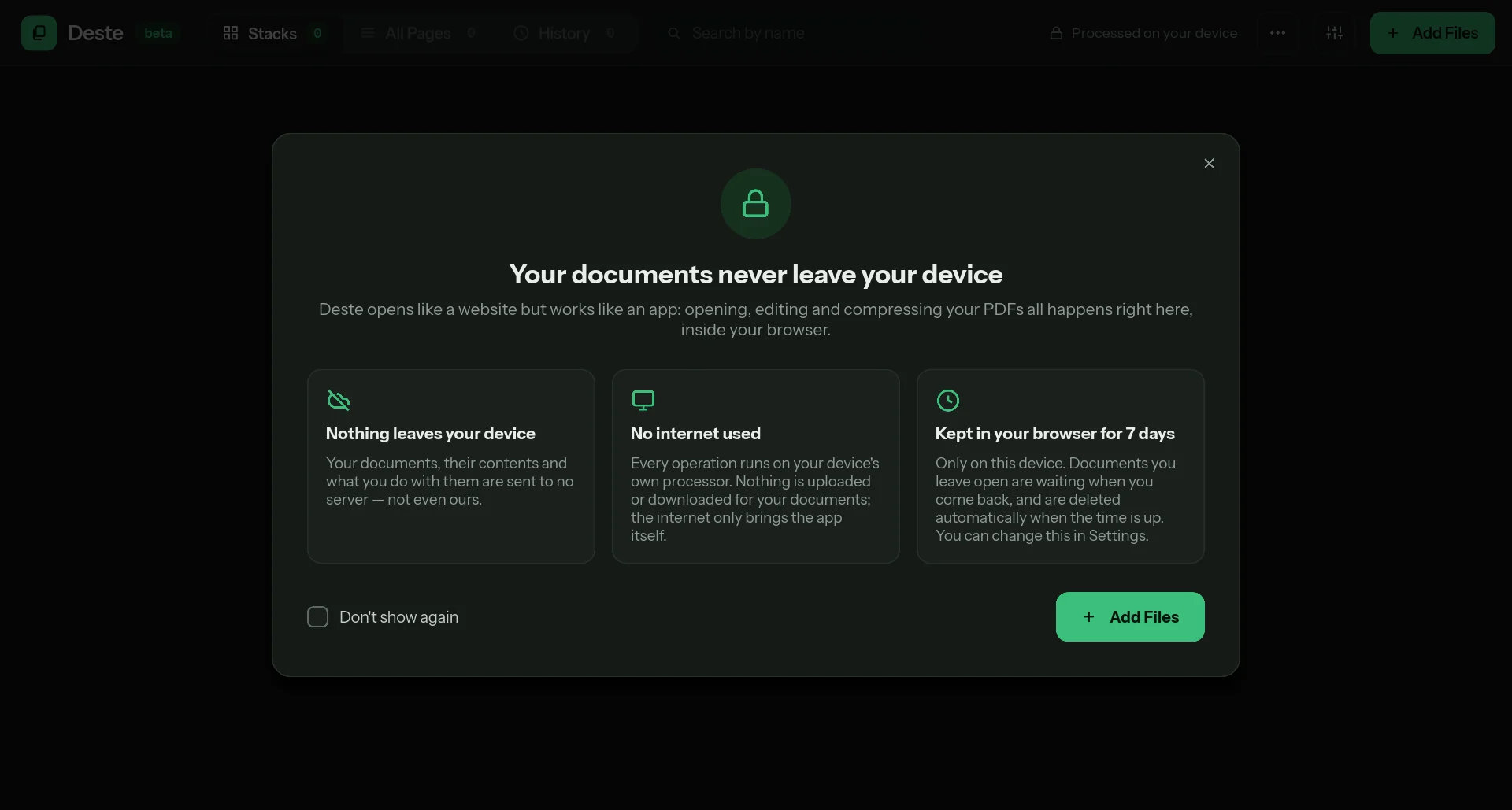Click the Stacks grid icon
This screenshot has width=1512, height=810.
pyautogui.click(x=230, y=33)
